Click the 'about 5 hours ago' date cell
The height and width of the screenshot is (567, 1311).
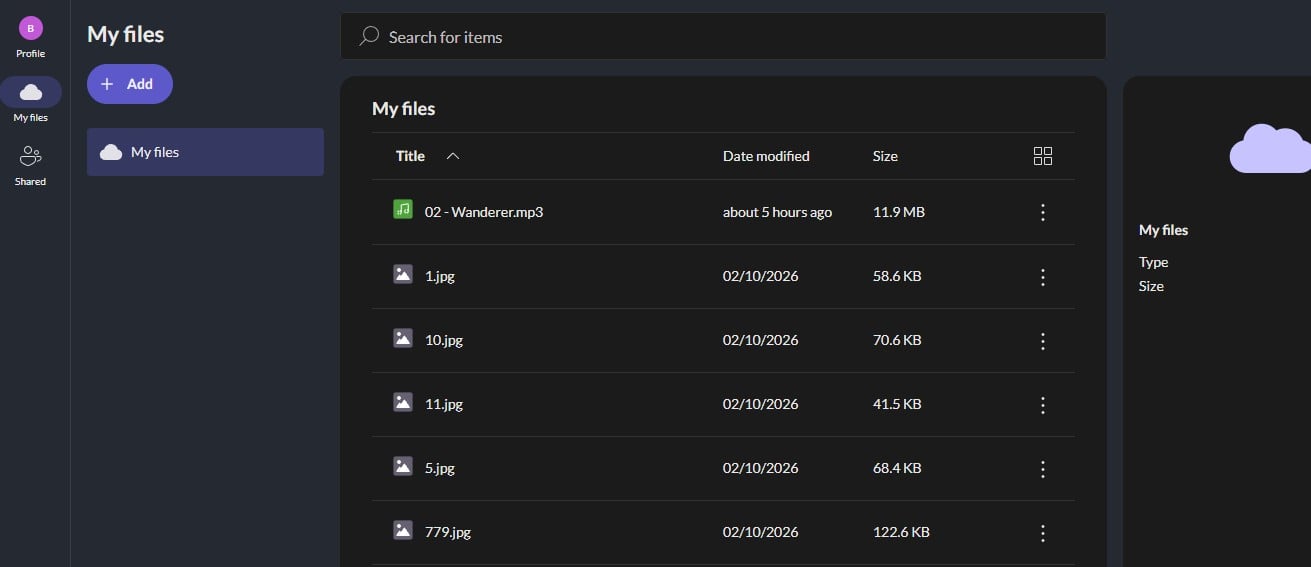pyautogui.click(x=777, y=212)
